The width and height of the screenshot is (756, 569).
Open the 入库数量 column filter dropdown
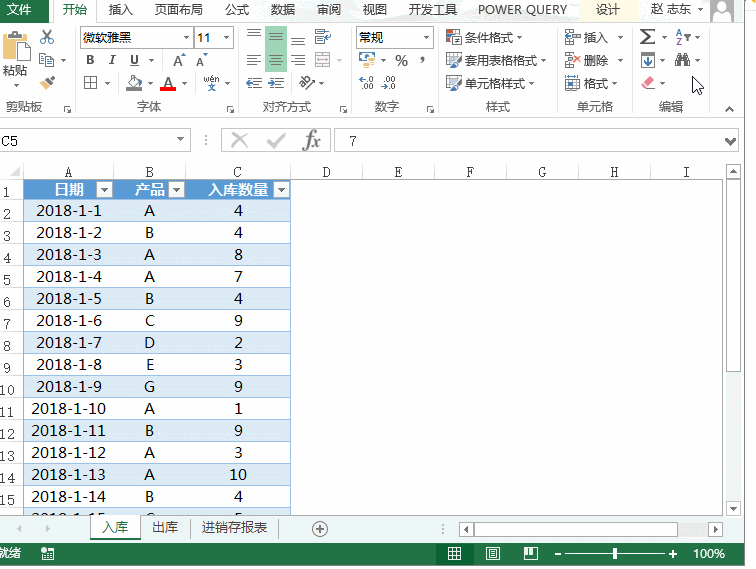[x=281, y=190]
